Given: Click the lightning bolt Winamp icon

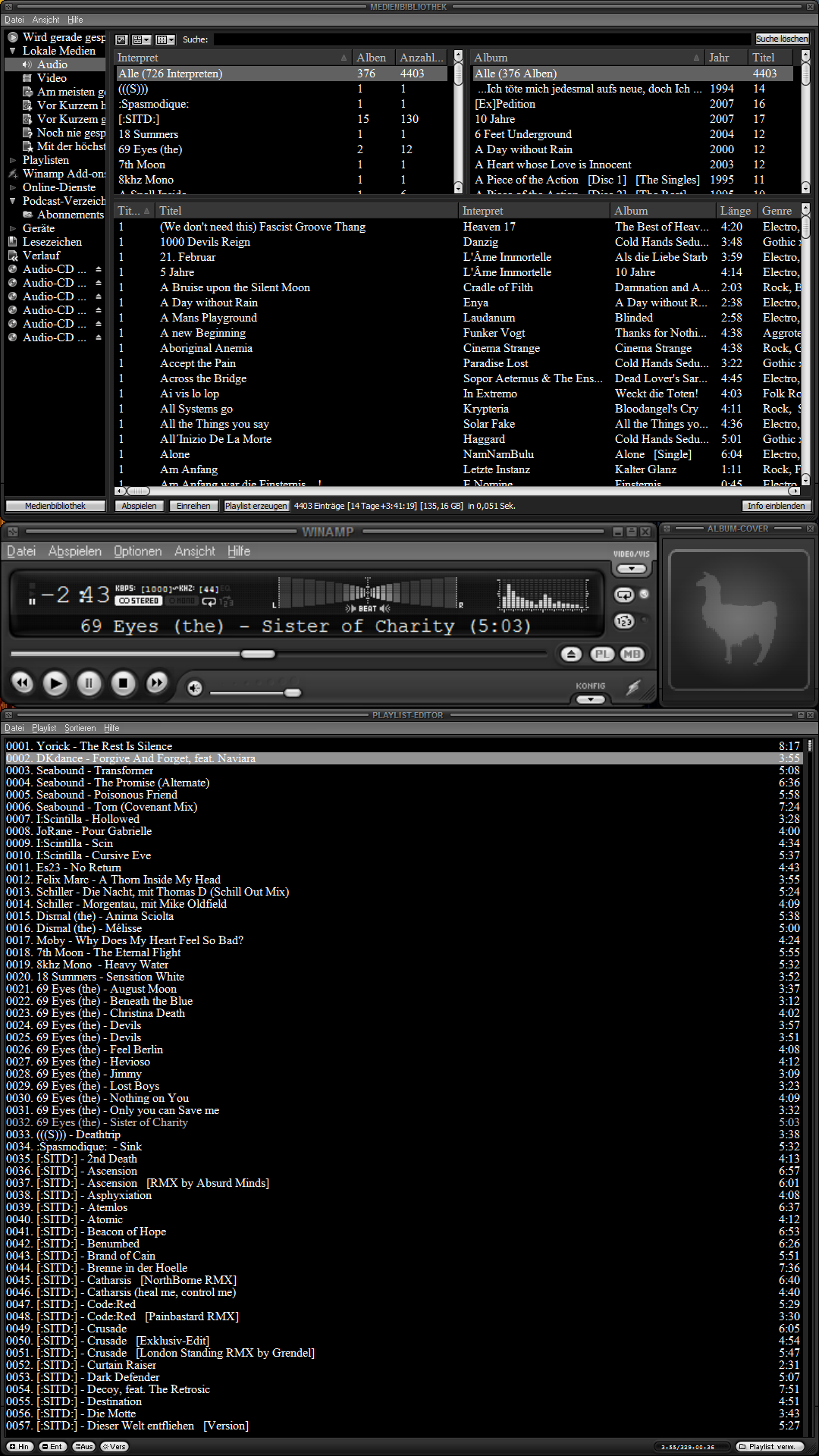Looking at the screenshot, I should [x=632, y=687].
